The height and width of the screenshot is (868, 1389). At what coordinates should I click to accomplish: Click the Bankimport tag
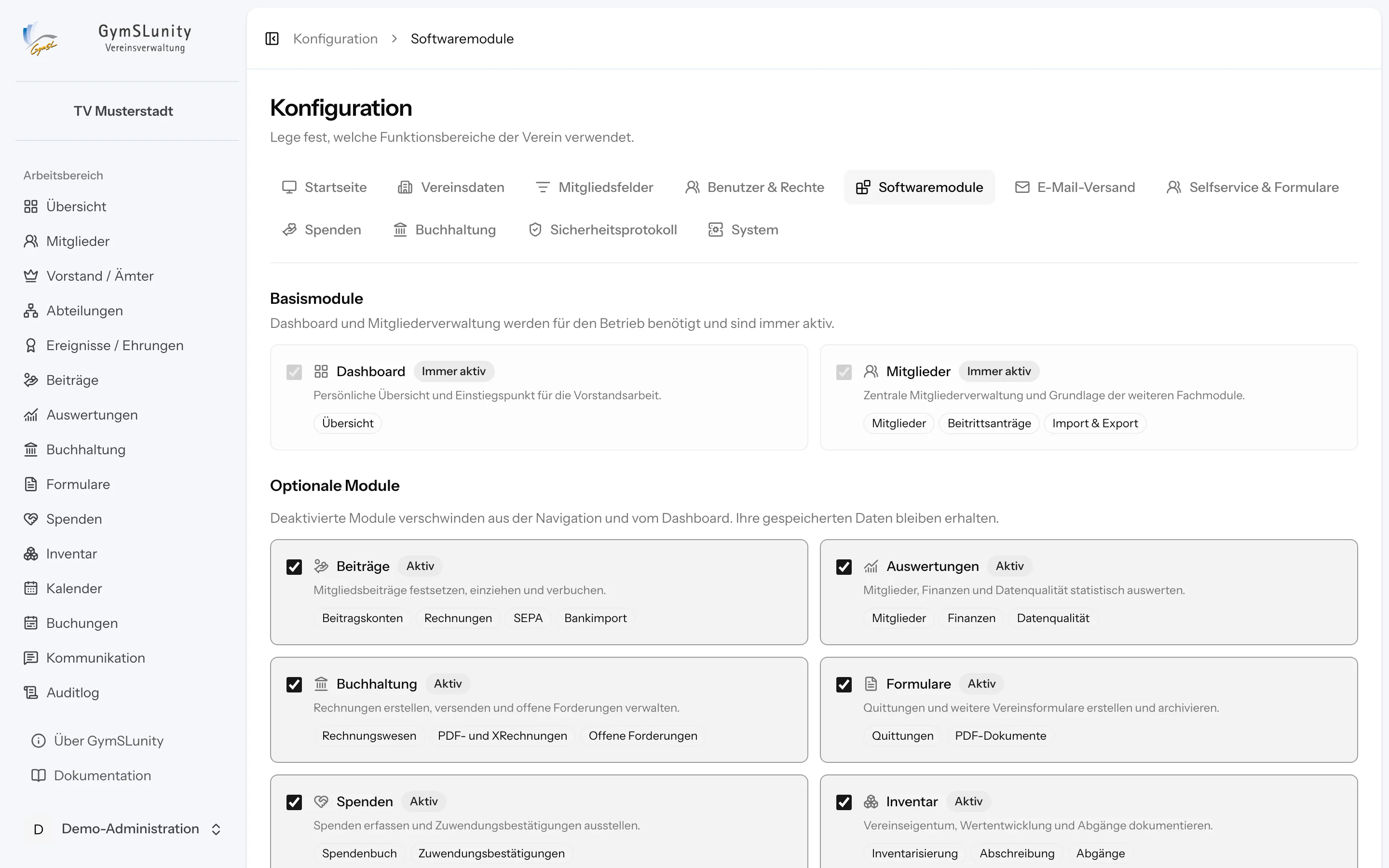coord(595,618)
